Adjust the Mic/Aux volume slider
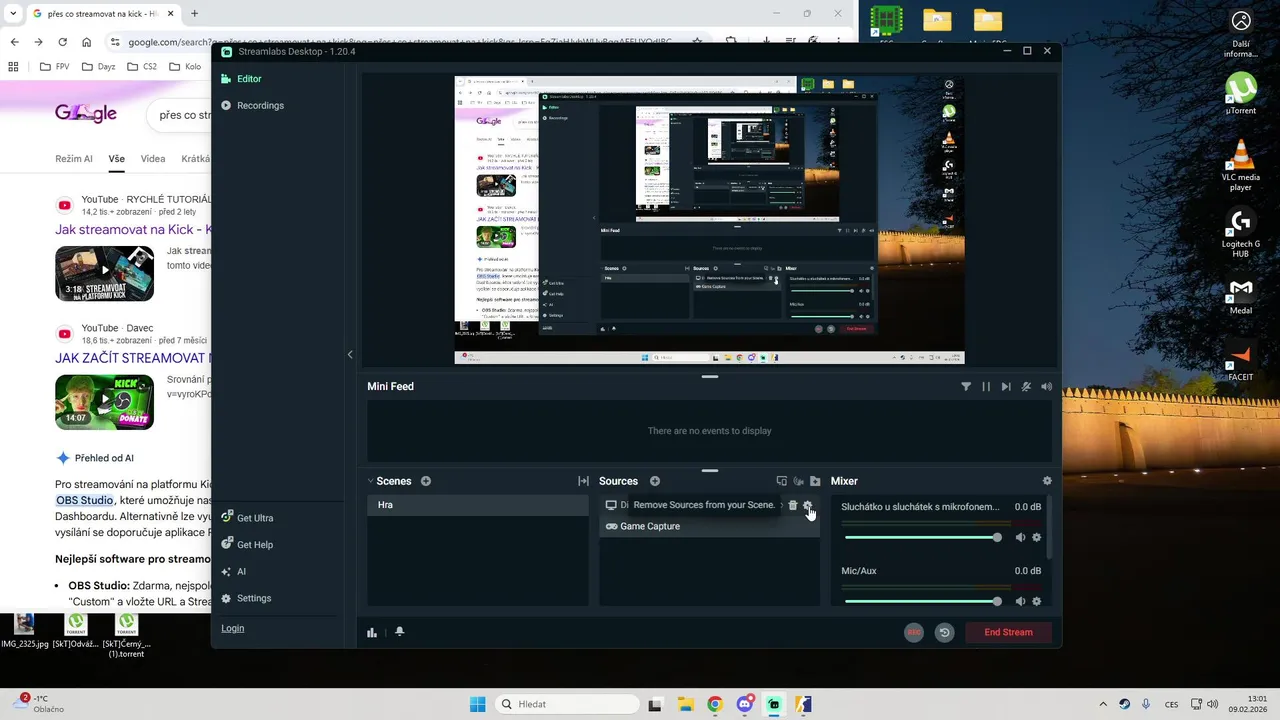Viewport: 1280px width, 720px height. pos(921,601)
